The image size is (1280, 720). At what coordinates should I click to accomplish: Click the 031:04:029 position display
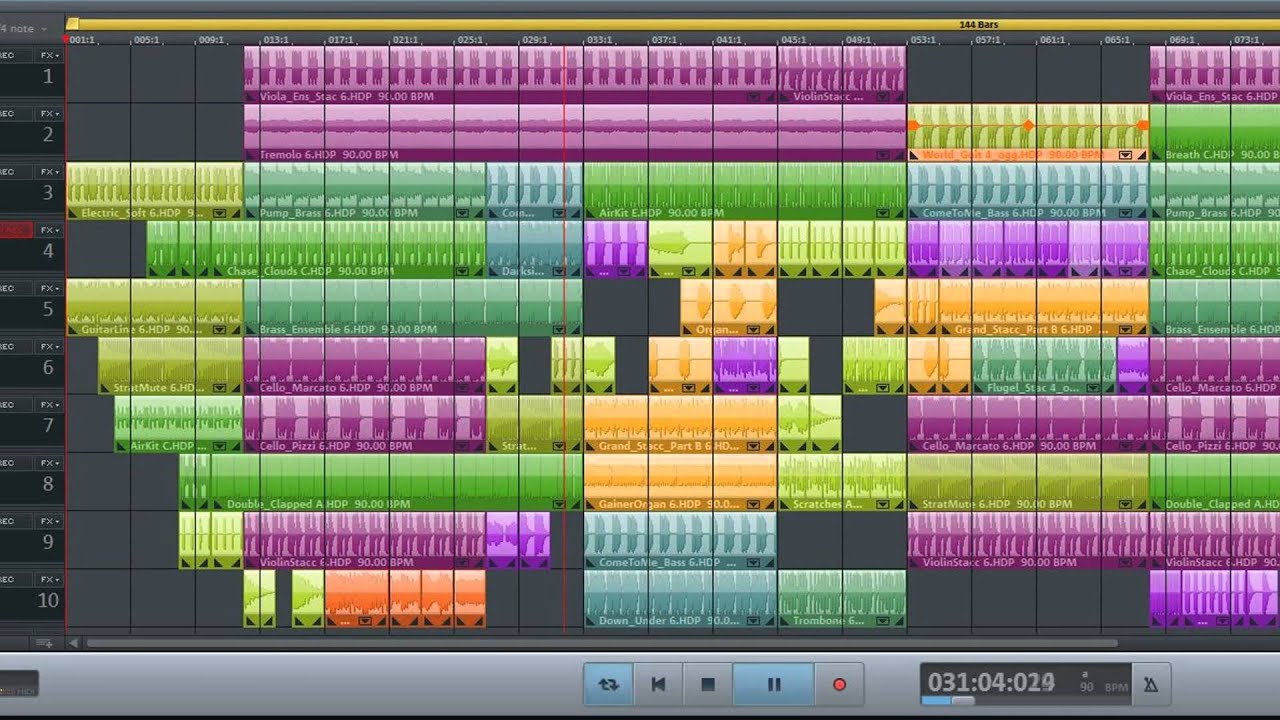point(991,682)
